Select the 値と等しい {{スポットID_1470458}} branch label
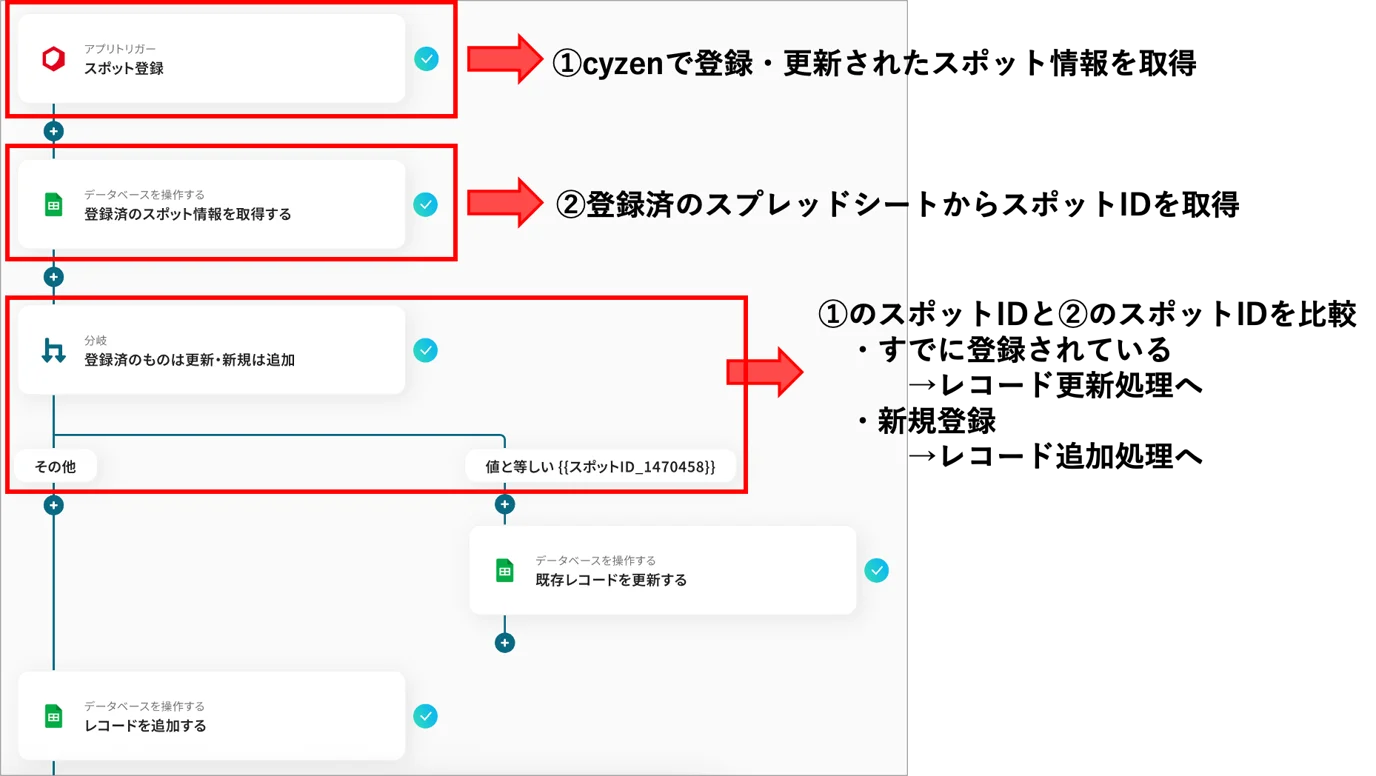 [x=600, y=466]
